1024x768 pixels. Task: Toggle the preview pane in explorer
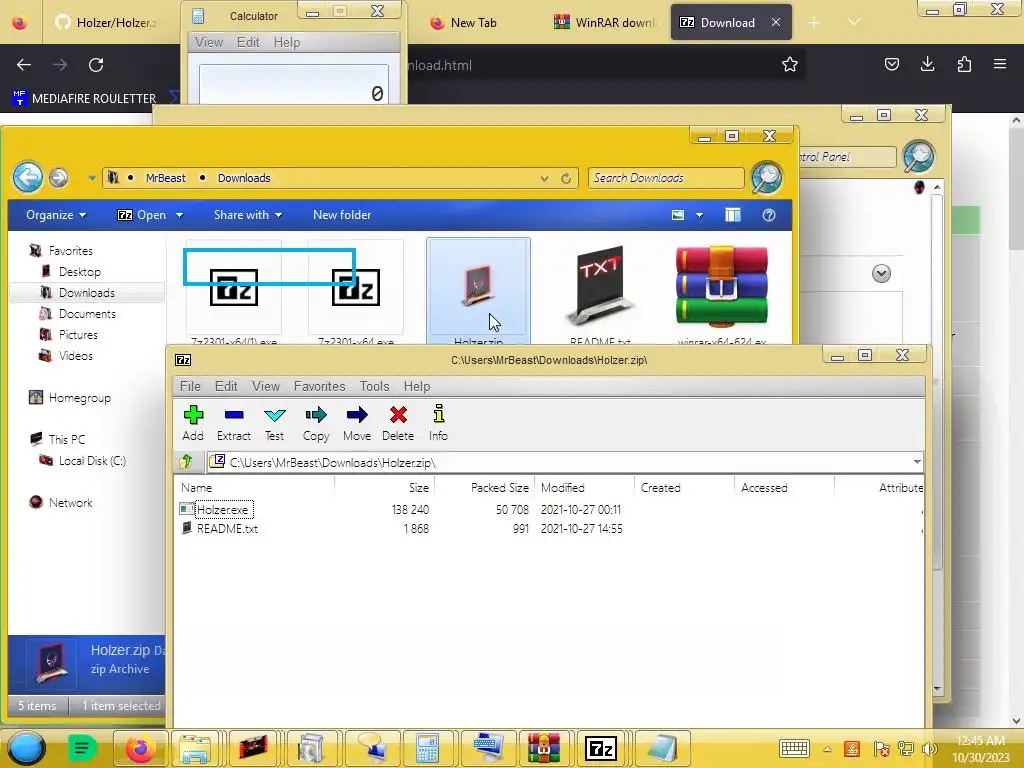(733, 215)
